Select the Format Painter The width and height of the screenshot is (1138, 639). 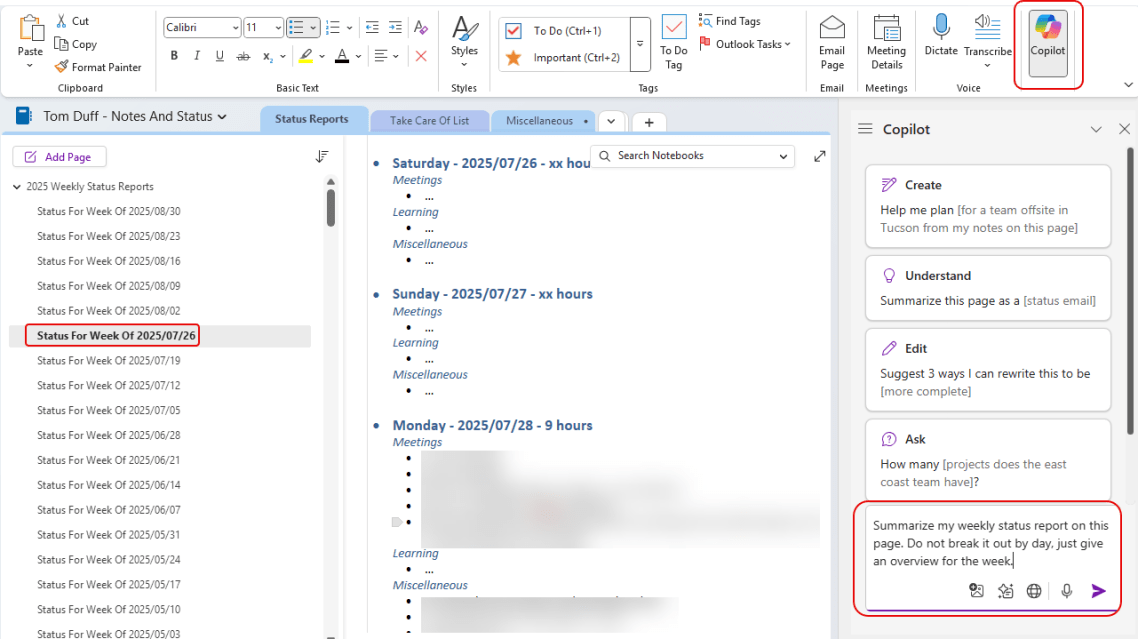99,67
